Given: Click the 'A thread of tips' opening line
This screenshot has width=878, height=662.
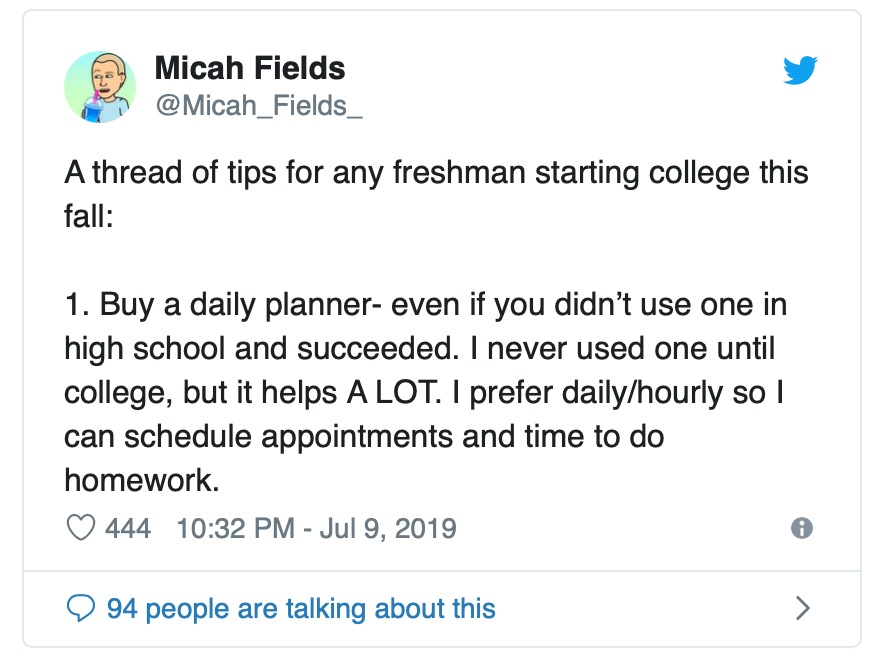Looking at the screenshot, I should [x=436, y=172].
